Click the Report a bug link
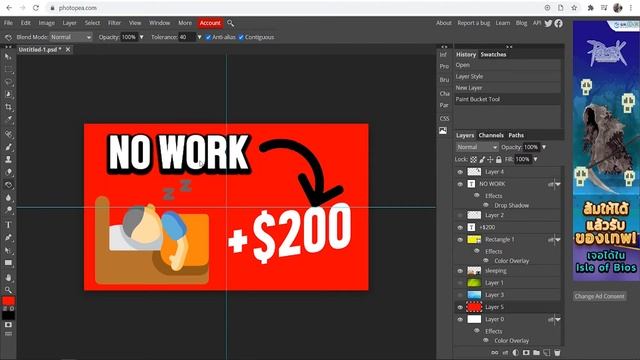This screenshot has height=360, width=640. (473, 23)
